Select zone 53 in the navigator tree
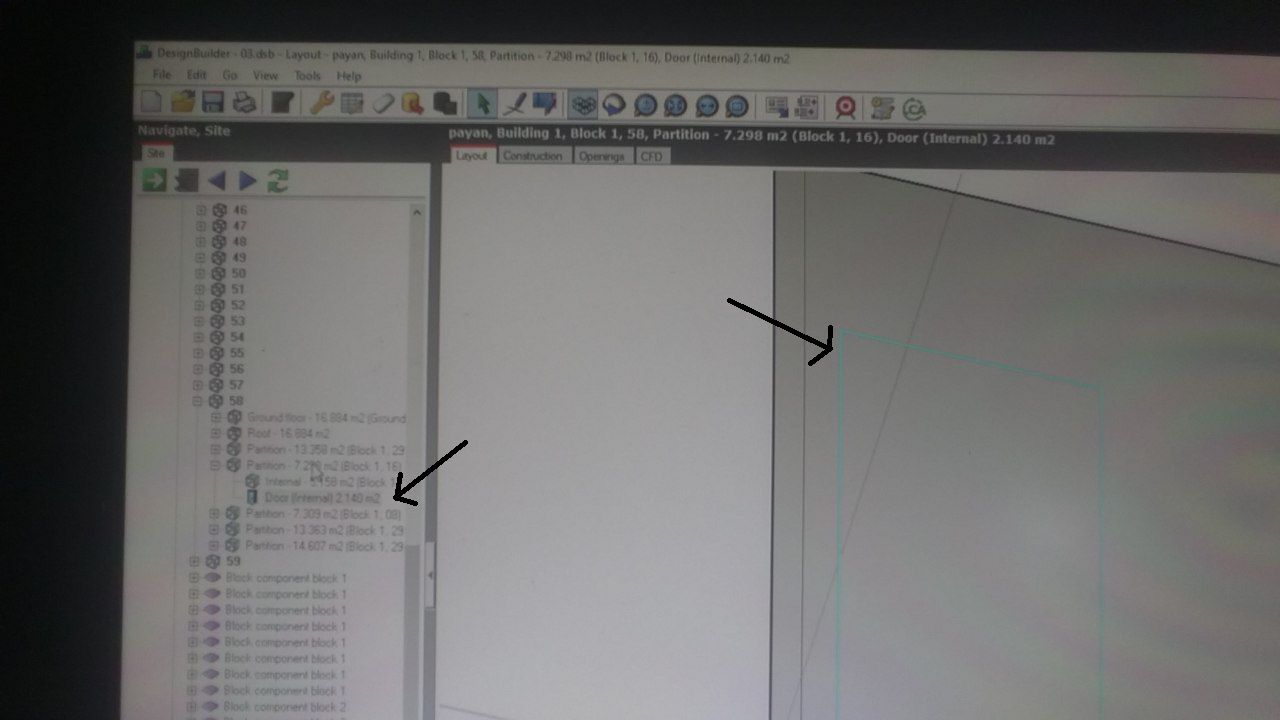 coord(238,321)
